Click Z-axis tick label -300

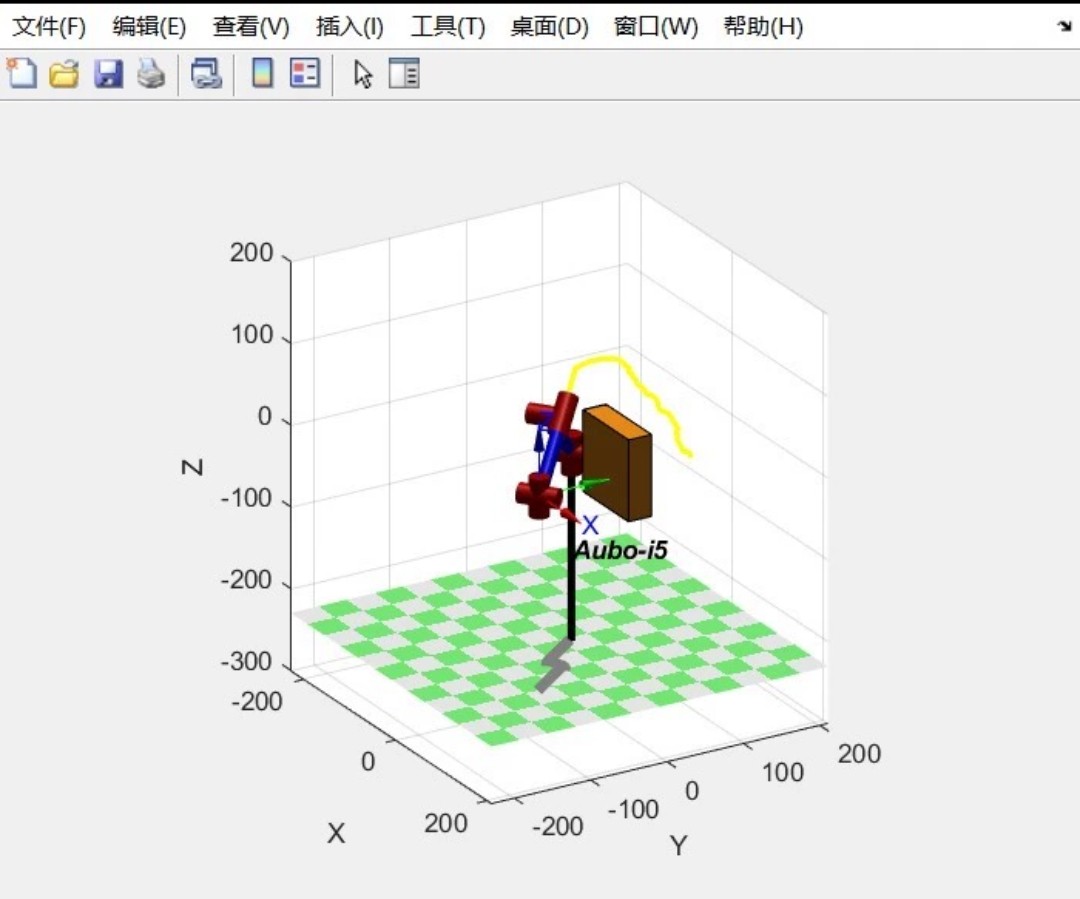tap(247, 661)
